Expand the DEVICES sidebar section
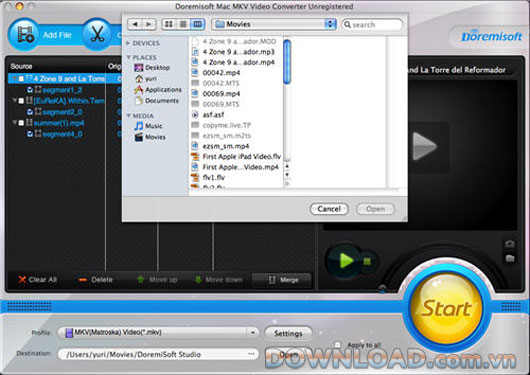 [x=128, y=43]
